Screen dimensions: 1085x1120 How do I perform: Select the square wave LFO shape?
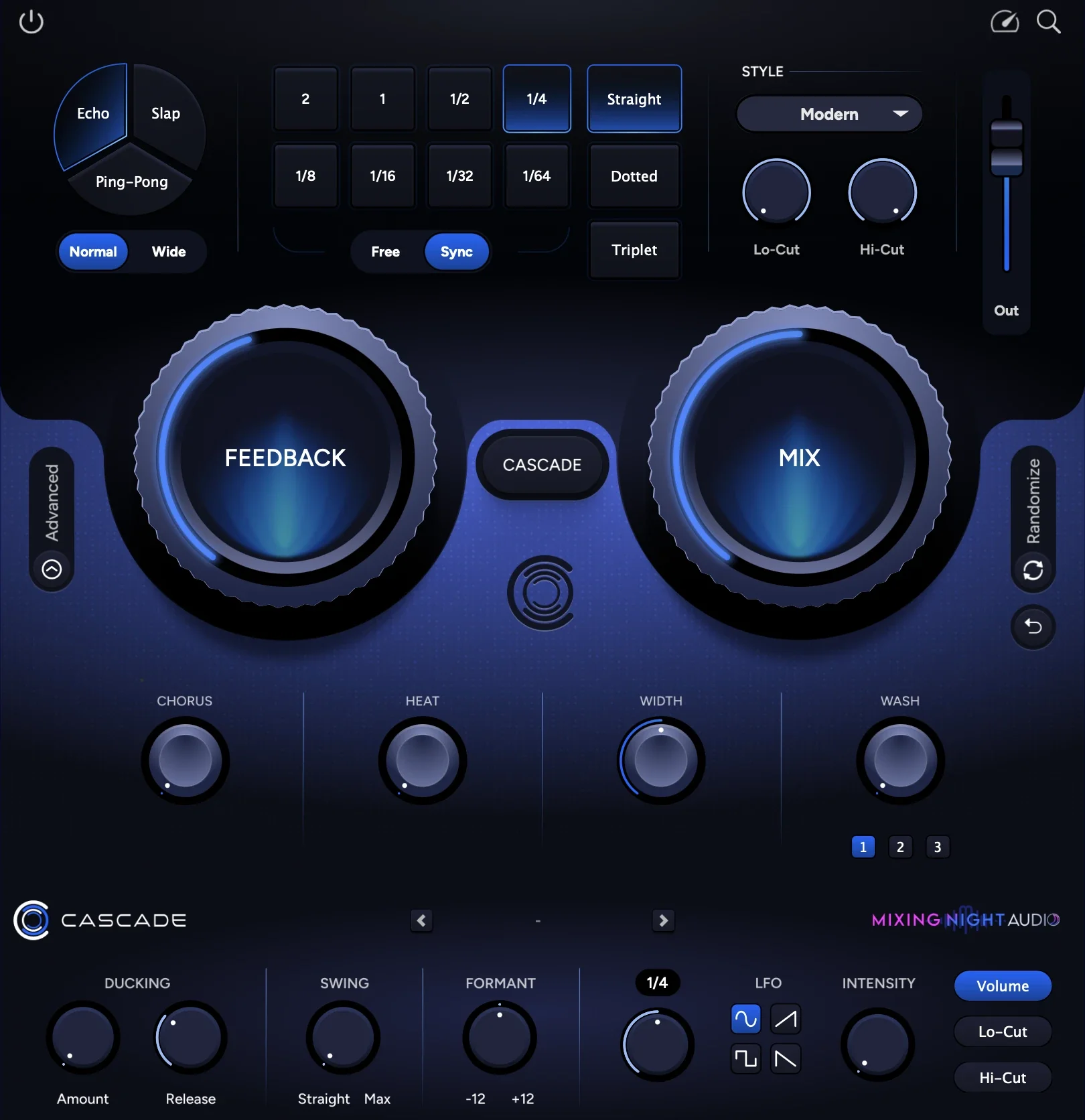coord(745,1058)
